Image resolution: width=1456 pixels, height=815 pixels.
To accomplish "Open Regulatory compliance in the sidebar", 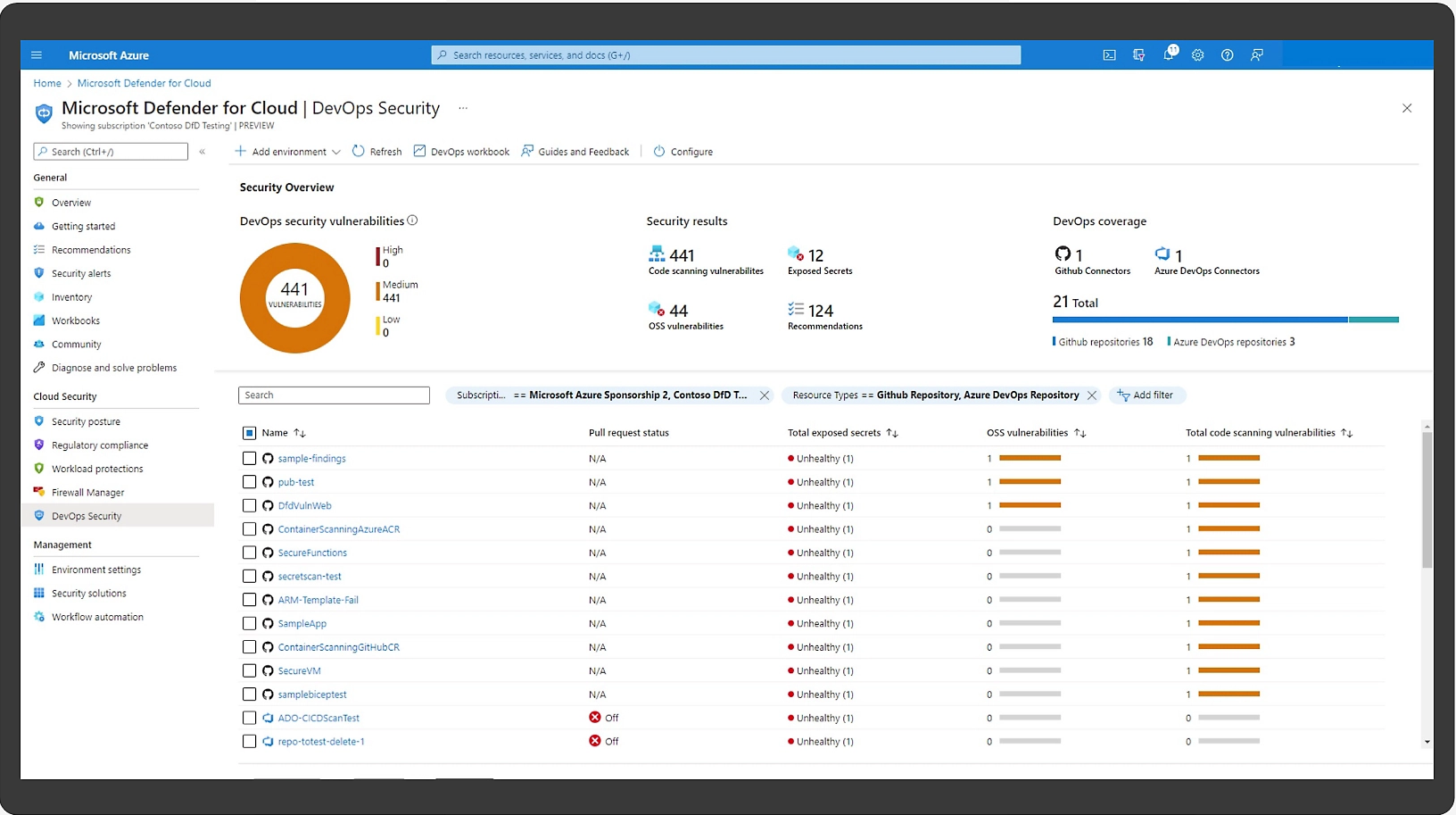I will point(100,445).
